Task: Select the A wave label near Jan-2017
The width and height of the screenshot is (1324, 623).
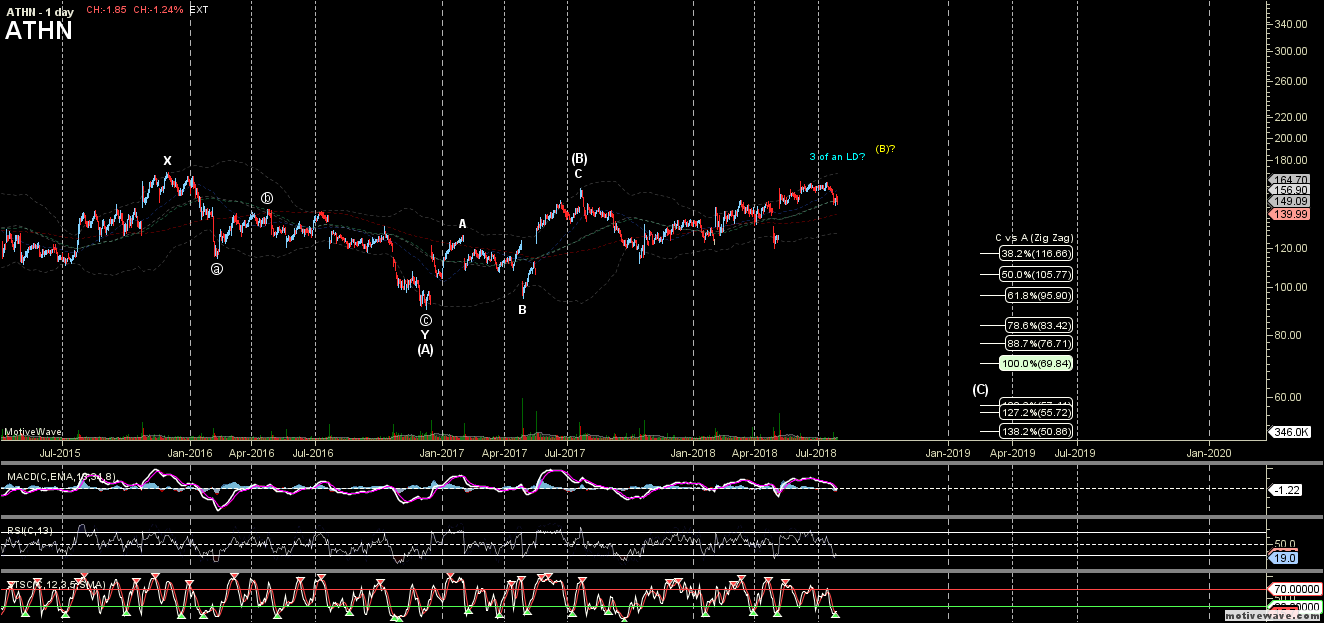Action: point(462,224)
